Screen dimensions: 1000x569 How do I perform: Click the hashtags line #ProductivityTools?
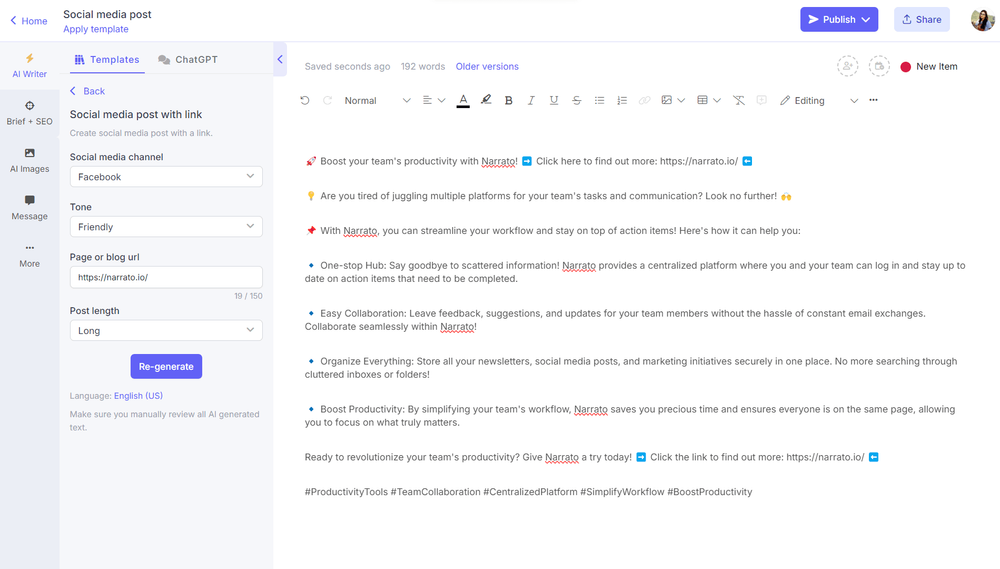coord(528,492)
